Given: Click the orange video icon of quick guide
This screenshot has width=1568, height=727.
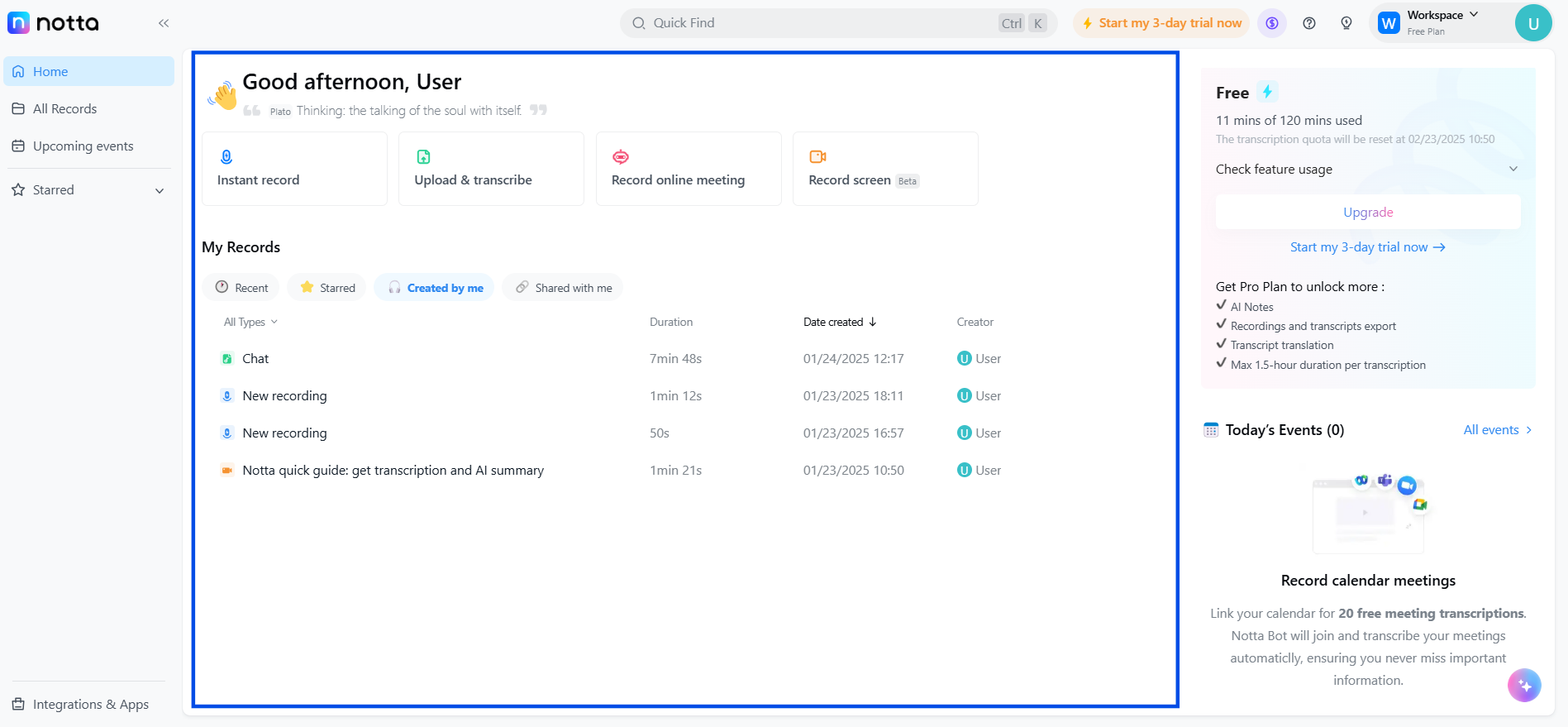Looking at the screenshot, I should point(226,471).
